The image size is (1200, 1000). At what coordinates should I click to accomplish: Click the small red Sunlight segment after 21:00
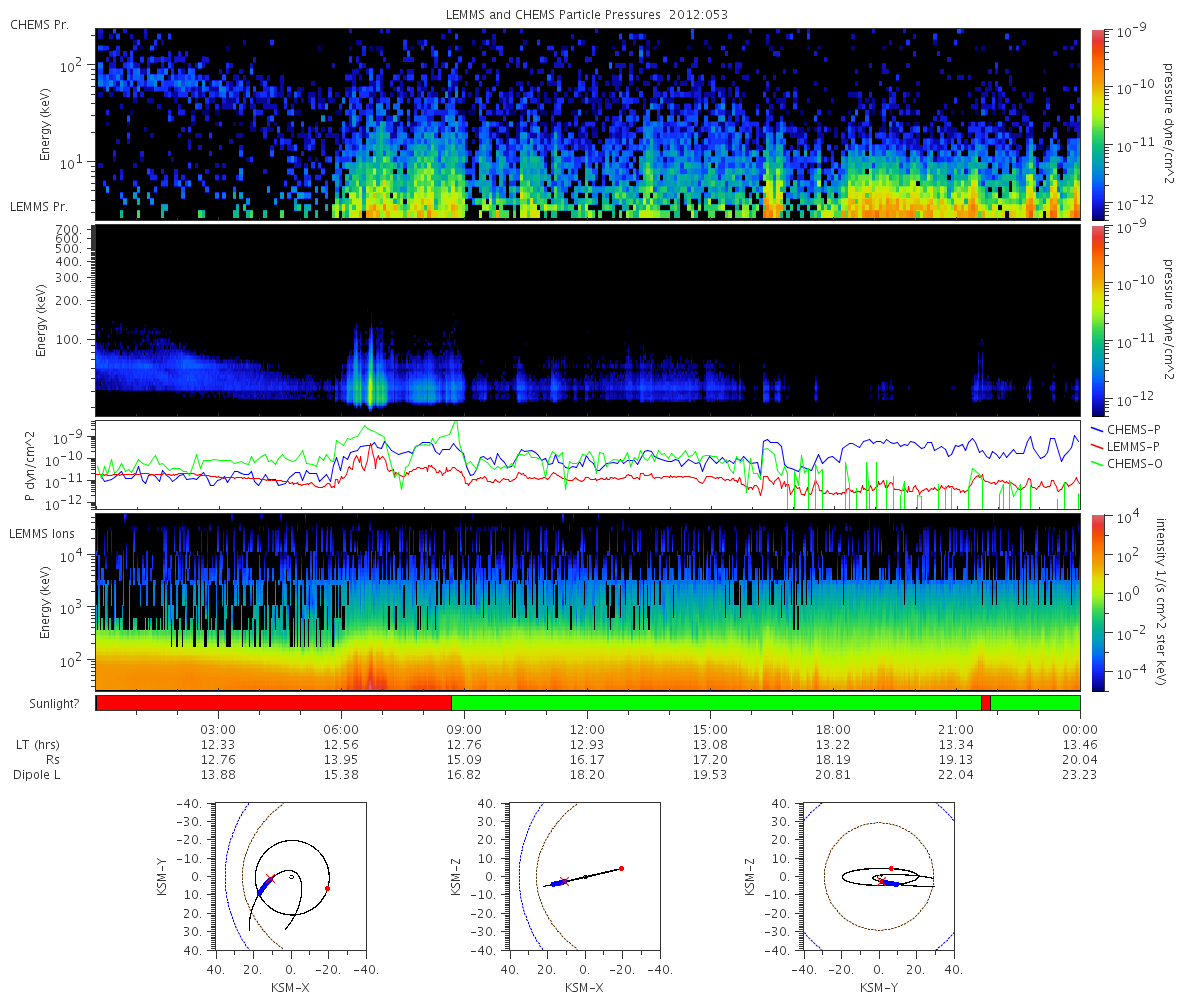click(x=986, y=703)
